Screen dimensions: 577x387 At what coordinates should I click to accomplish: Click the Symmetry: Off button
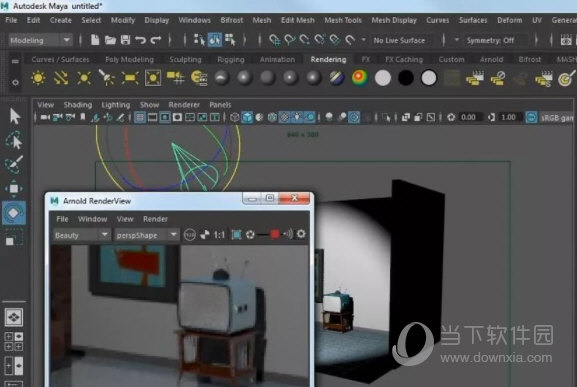pos(490,40)
